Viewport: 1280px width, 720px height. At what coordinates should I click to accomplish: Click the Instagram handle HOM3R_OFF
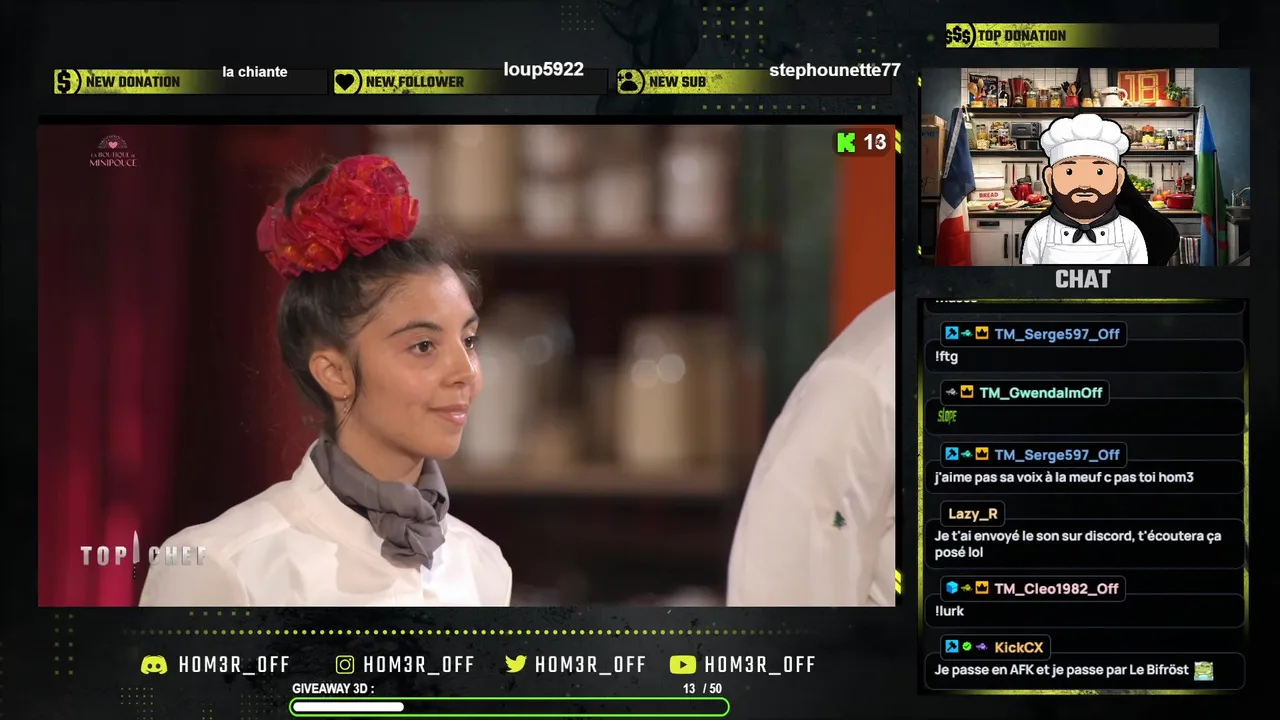419,665
